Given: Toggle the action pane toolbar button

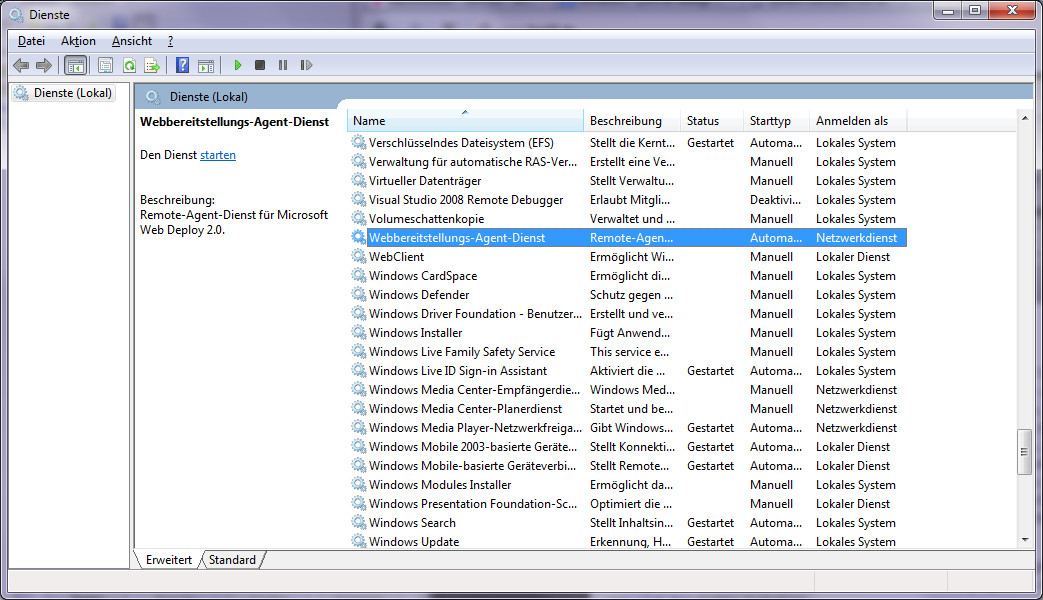Looking at the screenshot, I should (x=206, y=66).
